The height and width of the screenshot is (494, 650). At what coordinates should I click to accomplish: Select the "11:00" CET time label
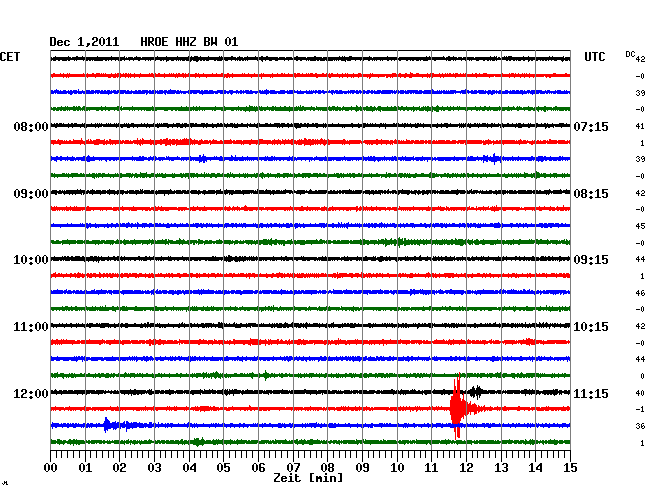click(31, 327)
